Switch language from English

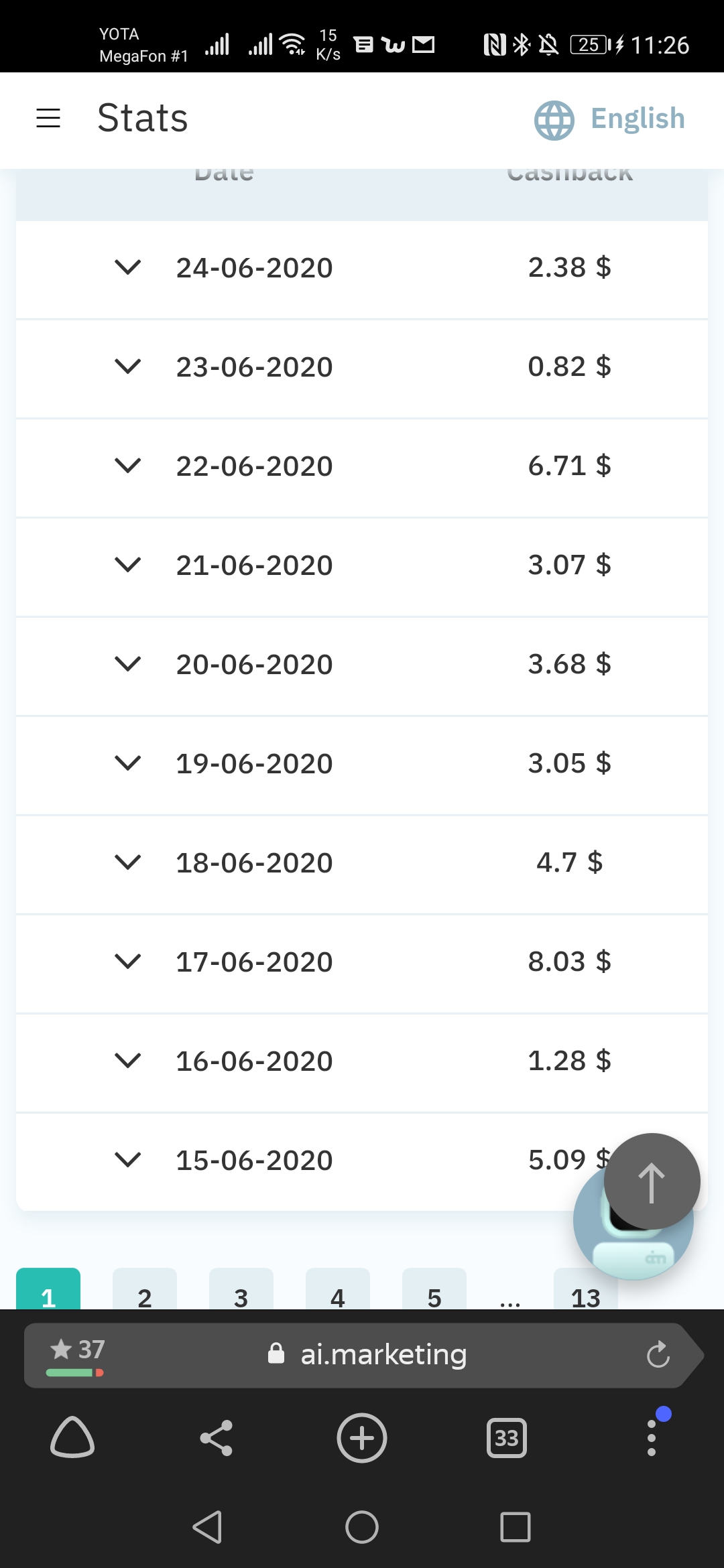(x=637, y=119)
